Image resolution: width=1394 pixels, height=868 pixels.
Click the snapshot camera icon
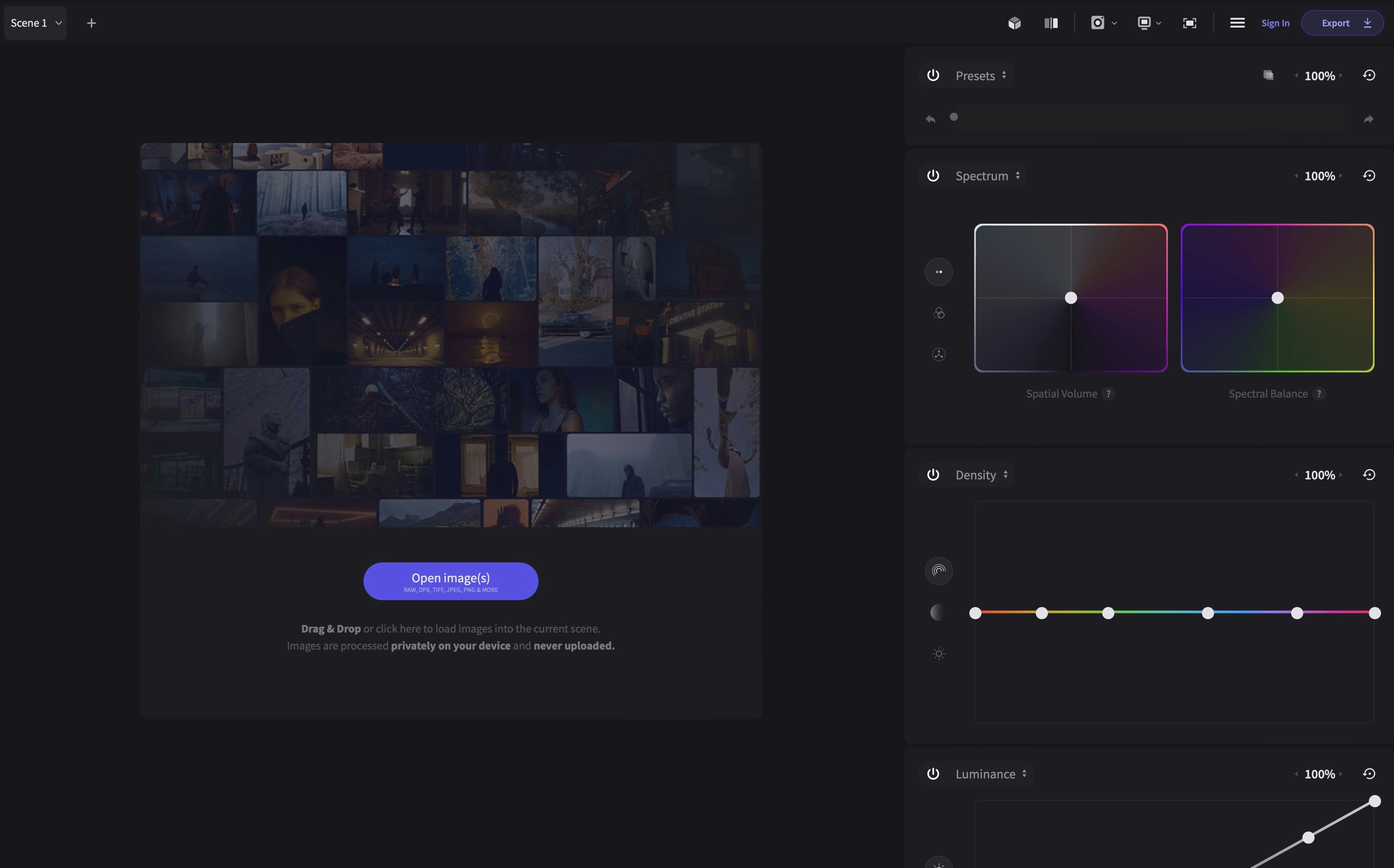(1097, 23)
